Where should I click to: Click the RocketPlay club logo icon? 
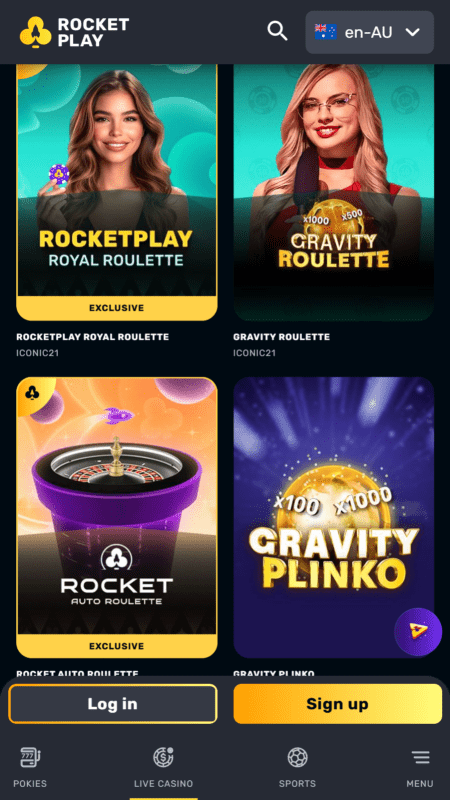pos(36,32)
